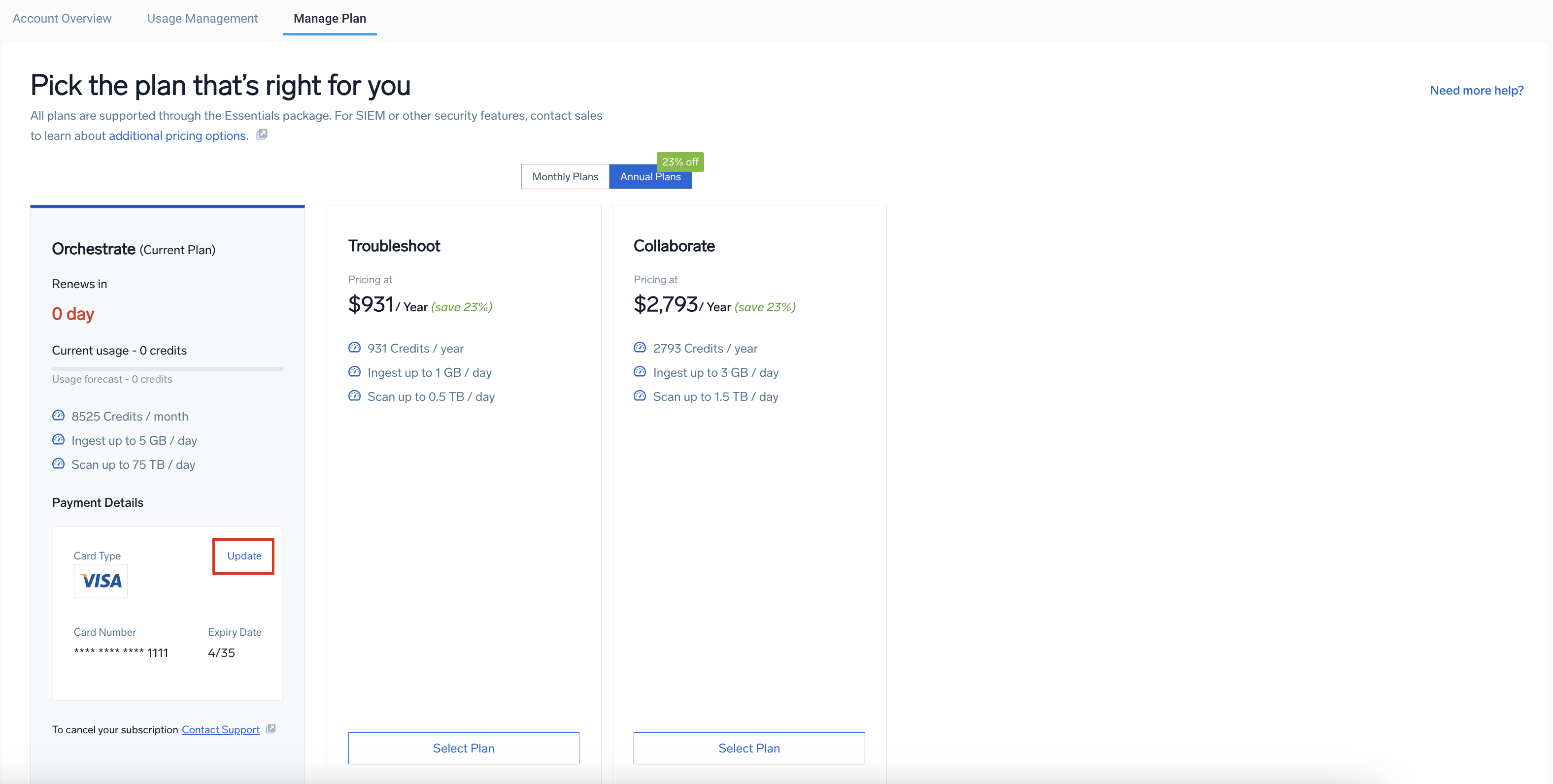This screenshot has width=1553, height=784.
Task: Select the Collaborate annual plan
Action: (x=749, y=747)
